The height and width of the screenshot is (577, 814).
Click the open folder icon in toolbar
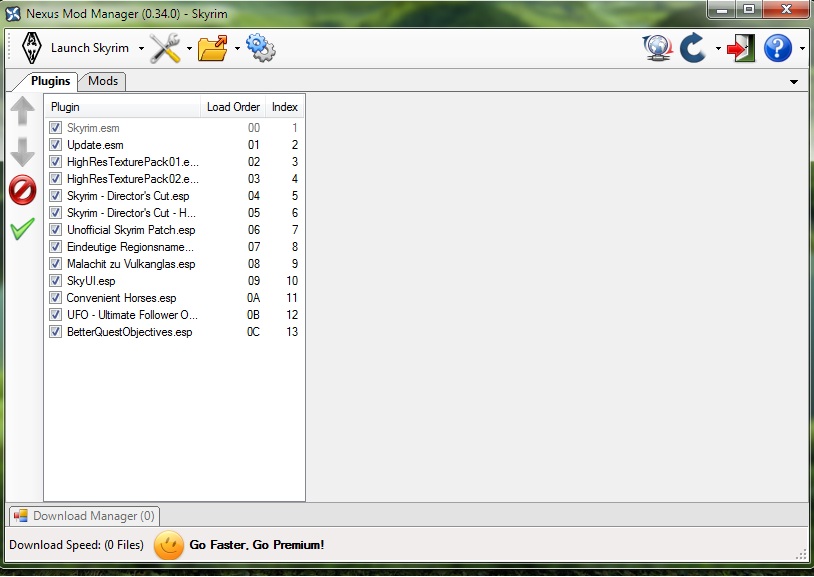click(x=212, y=48)
